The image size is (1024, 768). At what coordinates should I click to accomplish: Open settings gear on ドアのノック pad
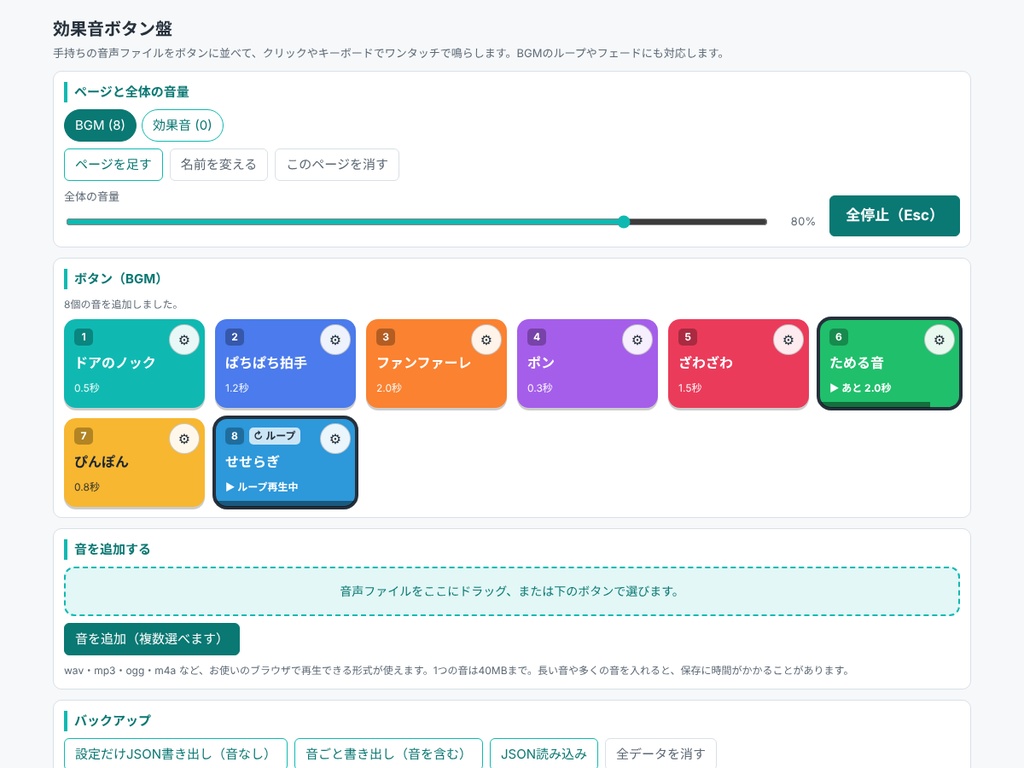pyautogui.click(x=184, y=340)
